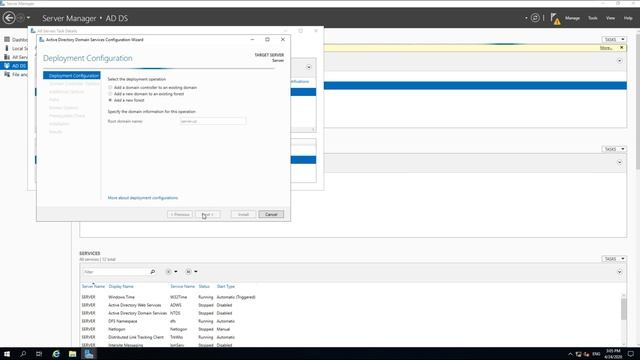Sort services by Status column
The image size is (640, 360).
point(204,287)
